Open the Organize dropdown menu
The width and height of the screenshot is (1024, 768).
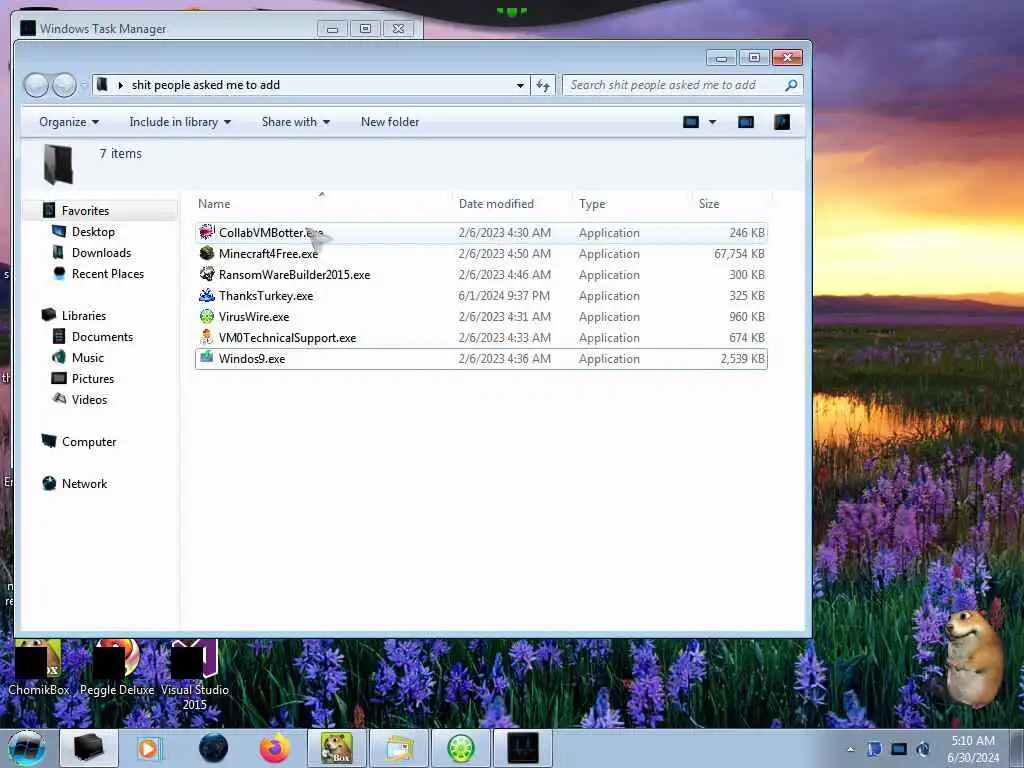(x=69, y=122)
